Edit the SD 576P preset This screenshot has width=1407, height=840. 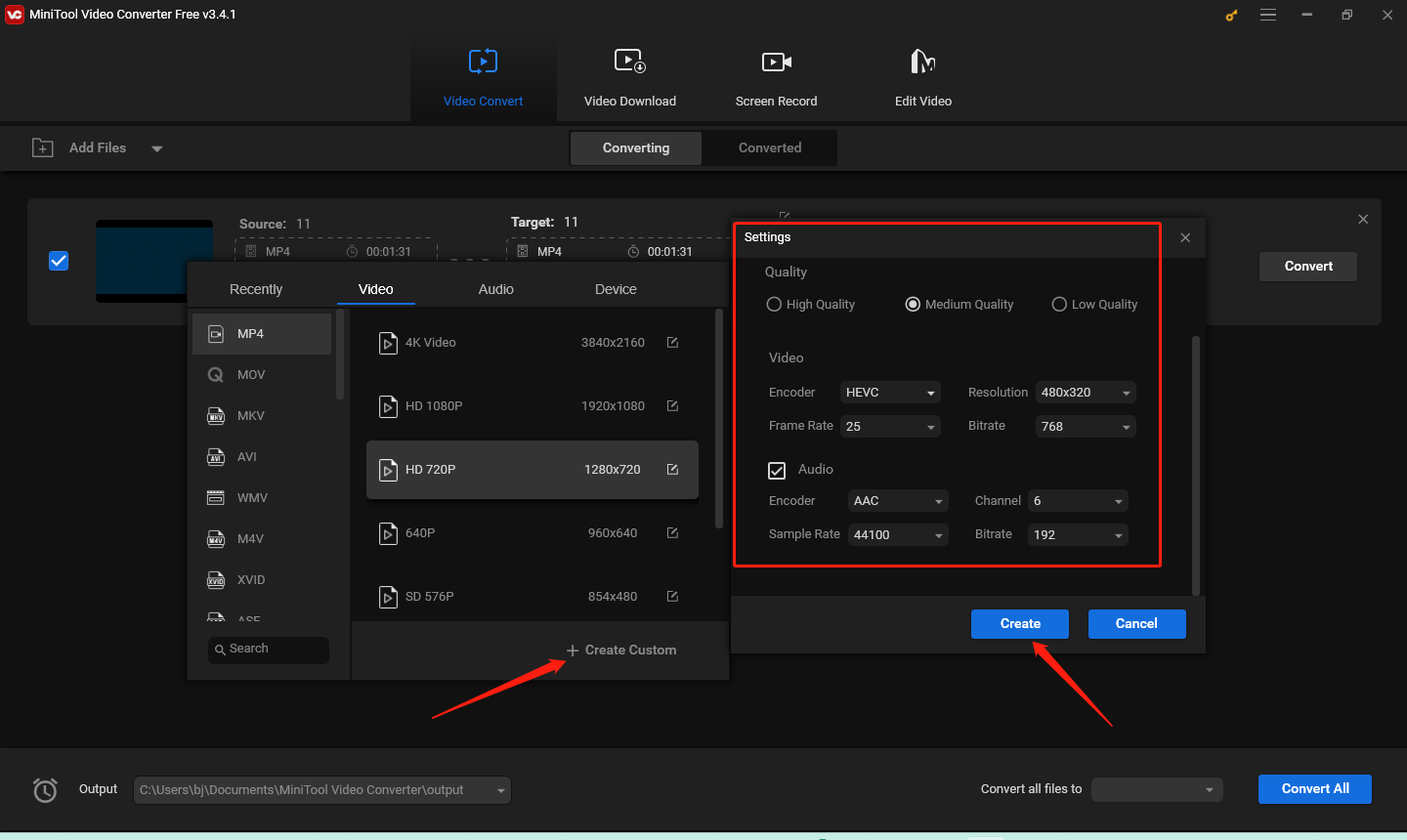tap(672, 596)
